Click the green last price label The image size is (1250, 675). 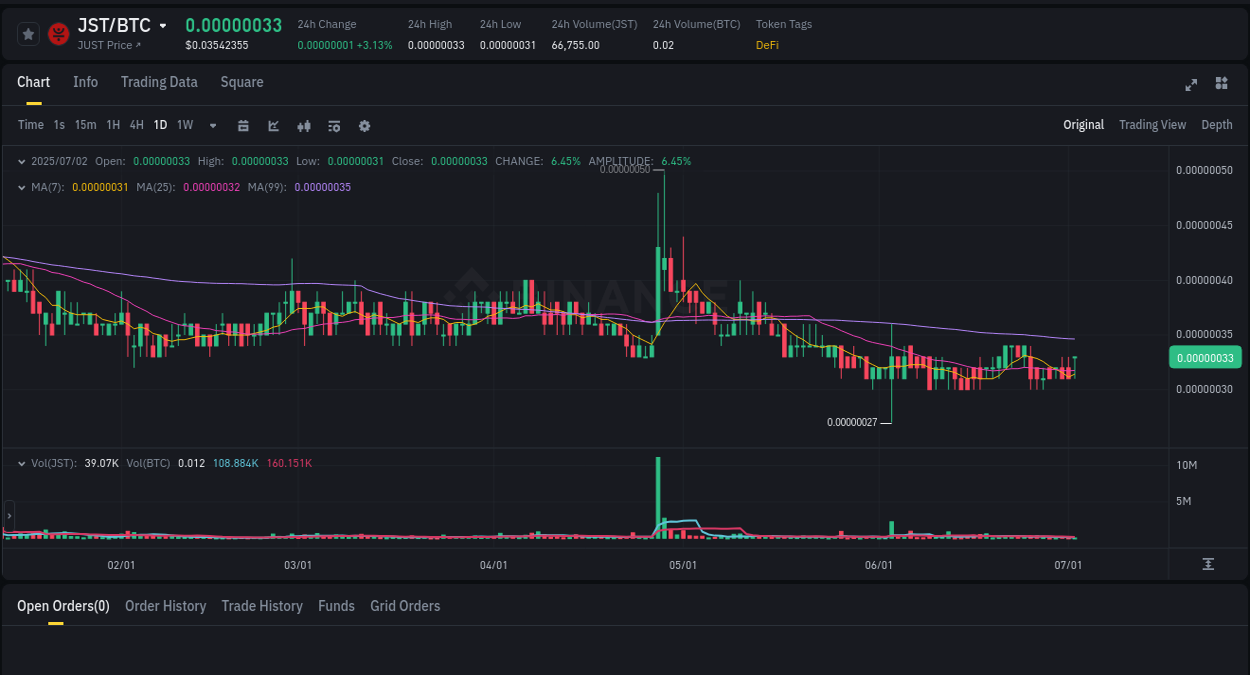coord(1205,357)
